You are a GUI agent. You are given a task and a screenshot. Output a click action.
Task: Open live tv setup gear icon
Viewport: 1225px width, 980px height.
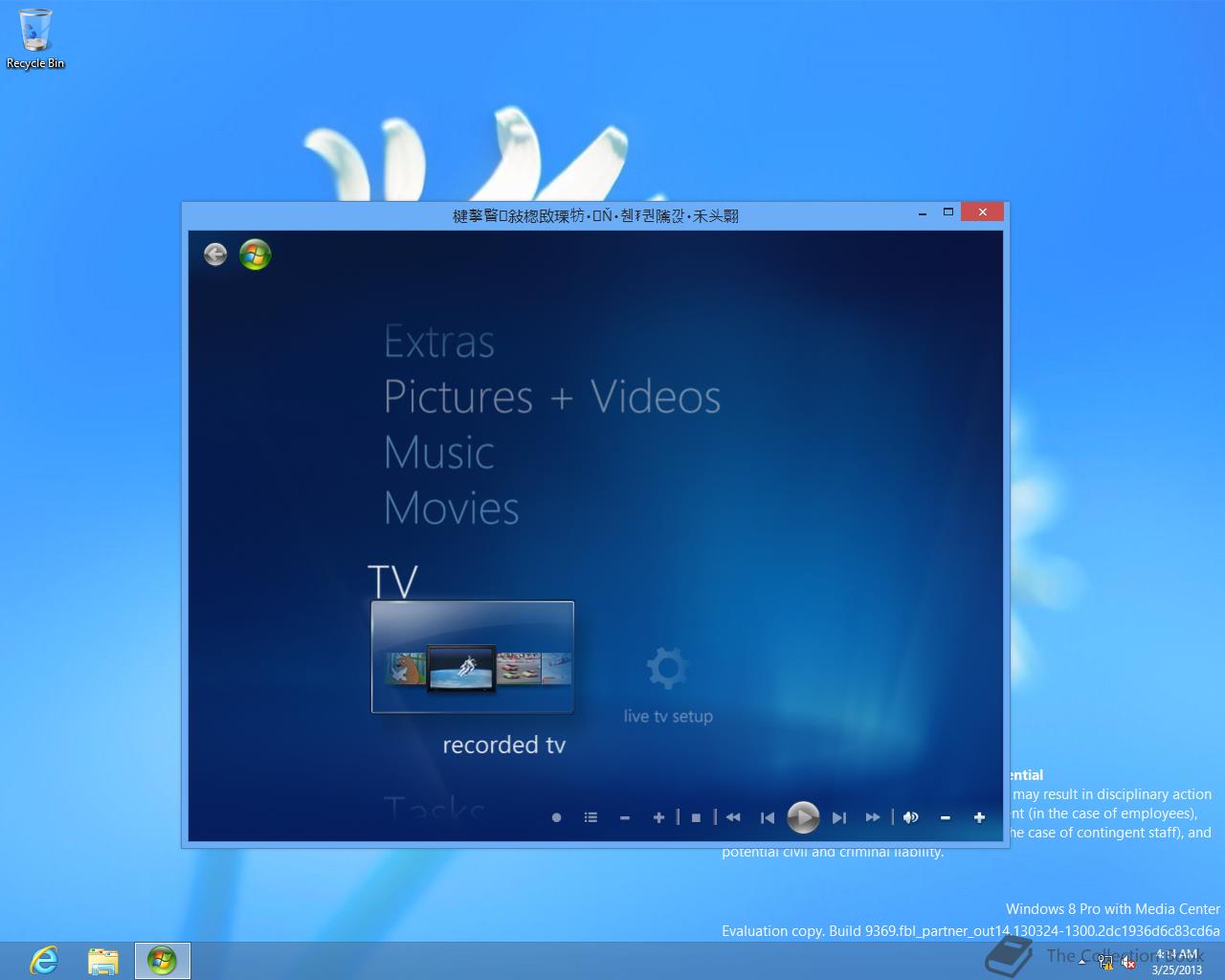pyautogui.click(x=667, y=667)
